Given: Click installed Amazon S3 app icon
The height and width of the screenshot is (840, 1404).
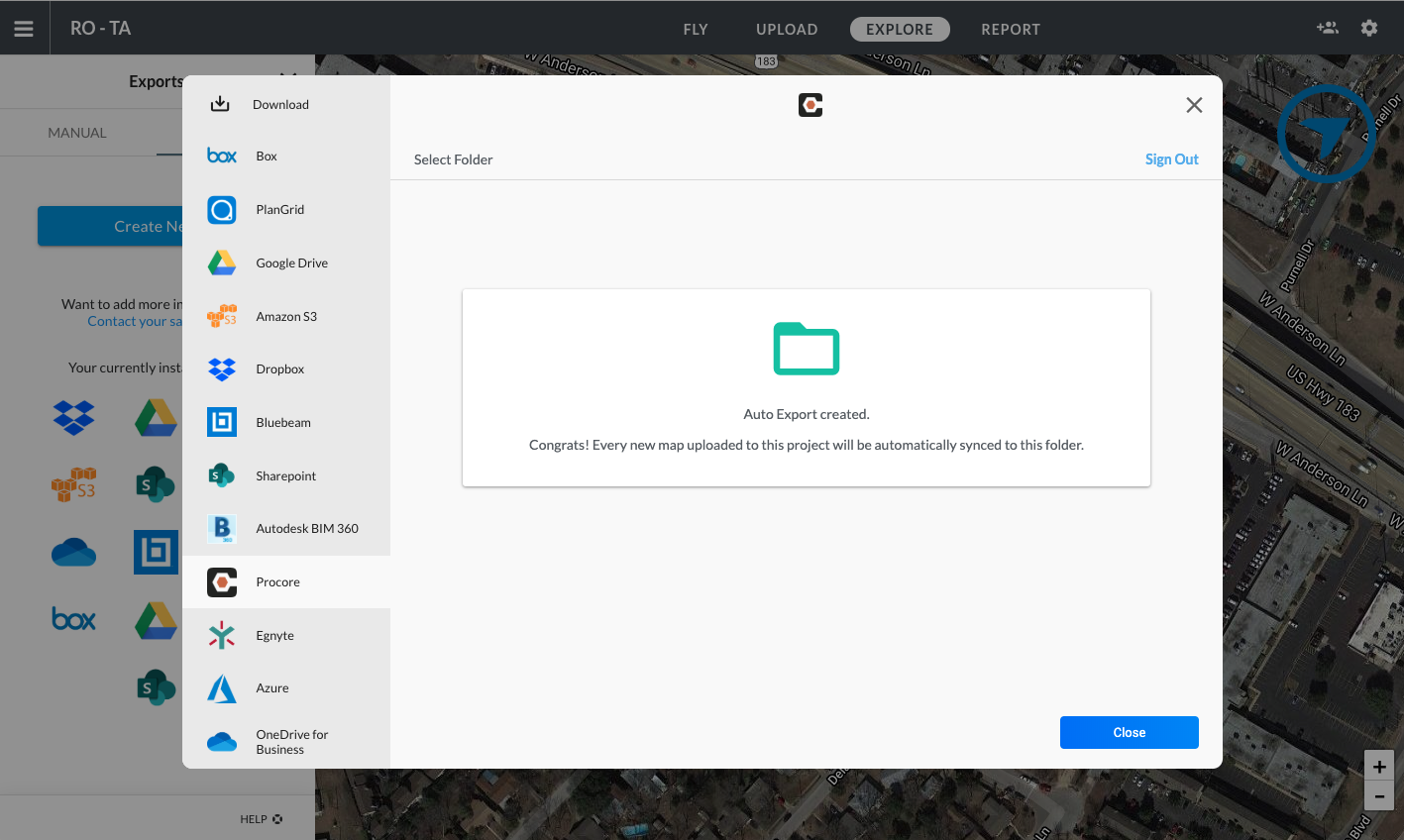Looking at the screenshot, I should [x=73, y=484].
